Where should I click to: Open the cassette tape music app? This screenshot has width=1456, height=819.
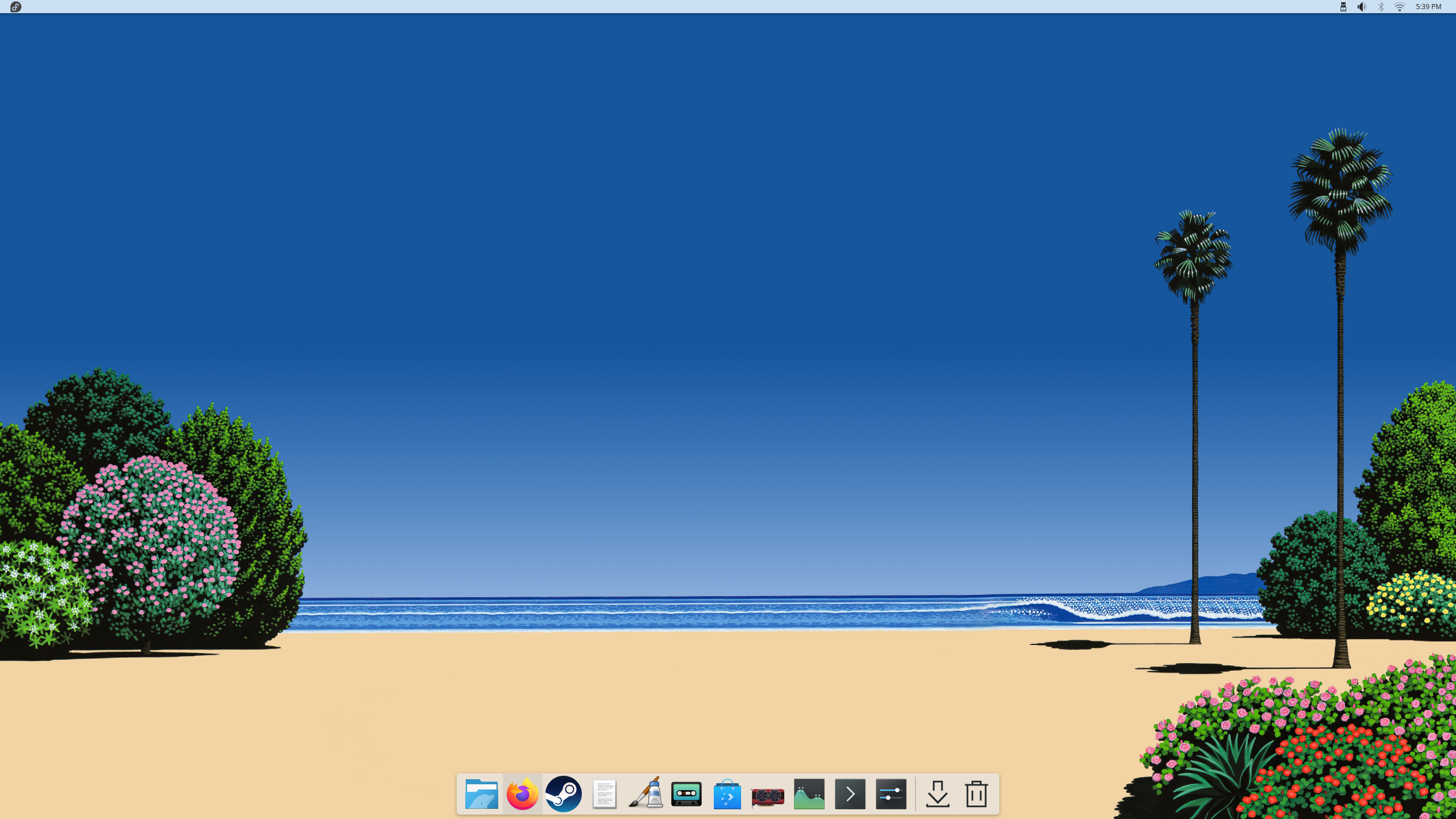pyautogui.click(x=686, y=794)
